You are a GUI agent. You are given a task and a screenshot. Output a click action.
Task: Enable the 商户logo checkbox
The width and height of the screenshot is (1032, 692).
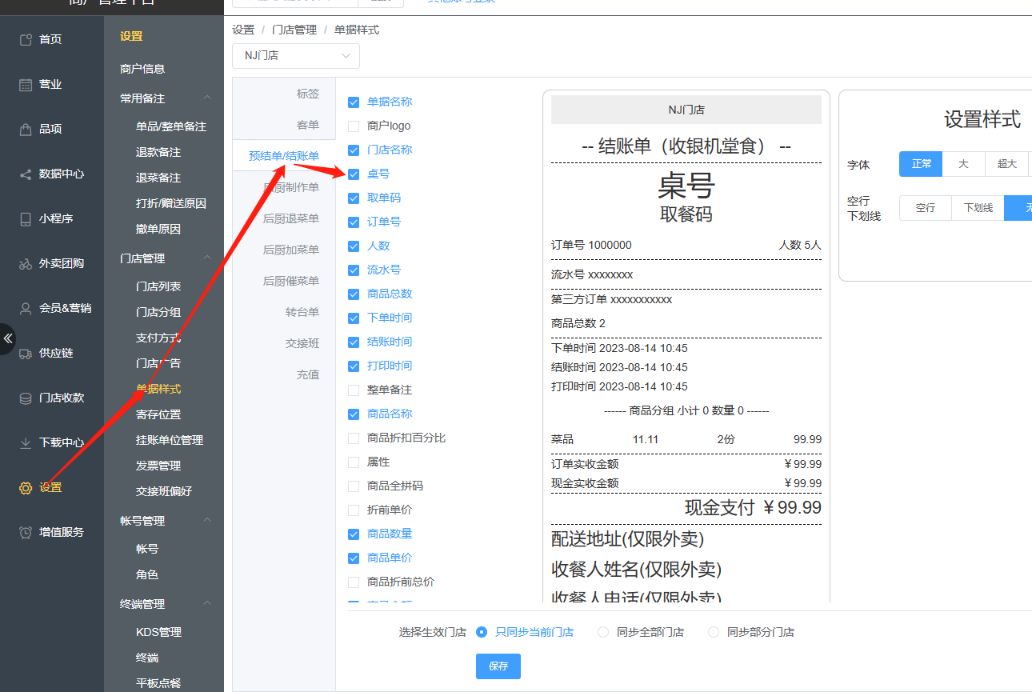coord(353,126)
